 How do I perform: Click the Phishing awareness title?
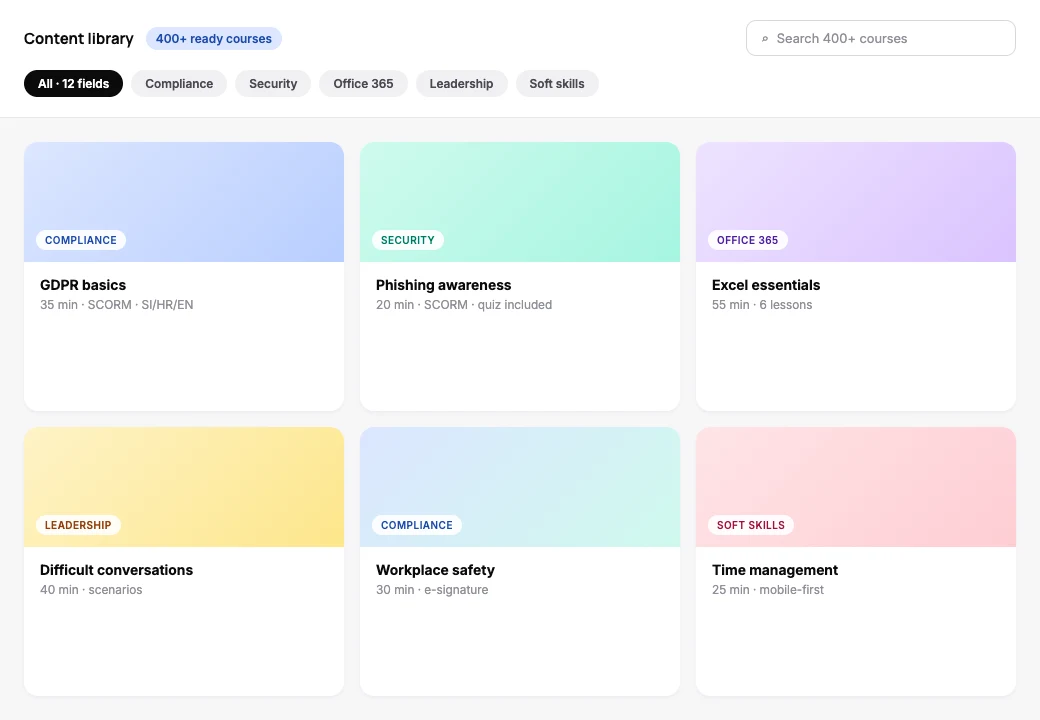pos(443,285)
